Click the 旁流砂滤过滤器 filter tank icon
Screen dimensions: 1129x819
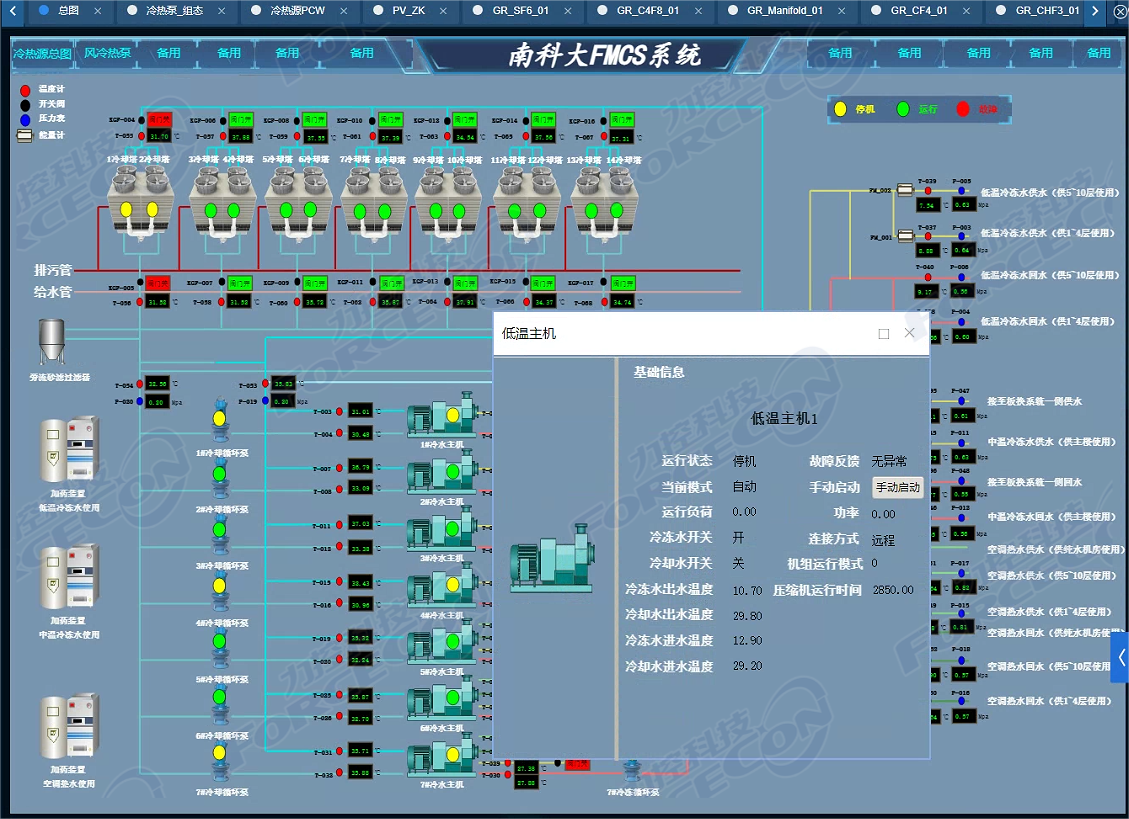[x=51, y=343]
